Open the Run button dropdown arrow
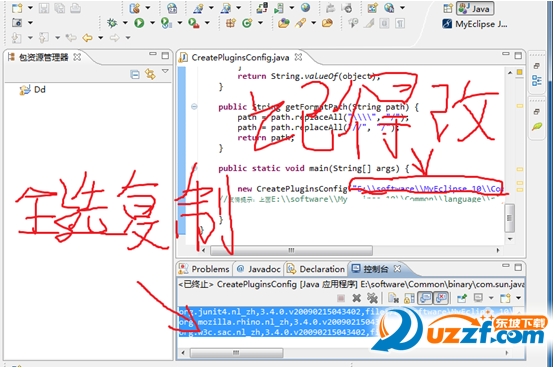The height and width of the screenshot is (368, 555). coord(153,23)
